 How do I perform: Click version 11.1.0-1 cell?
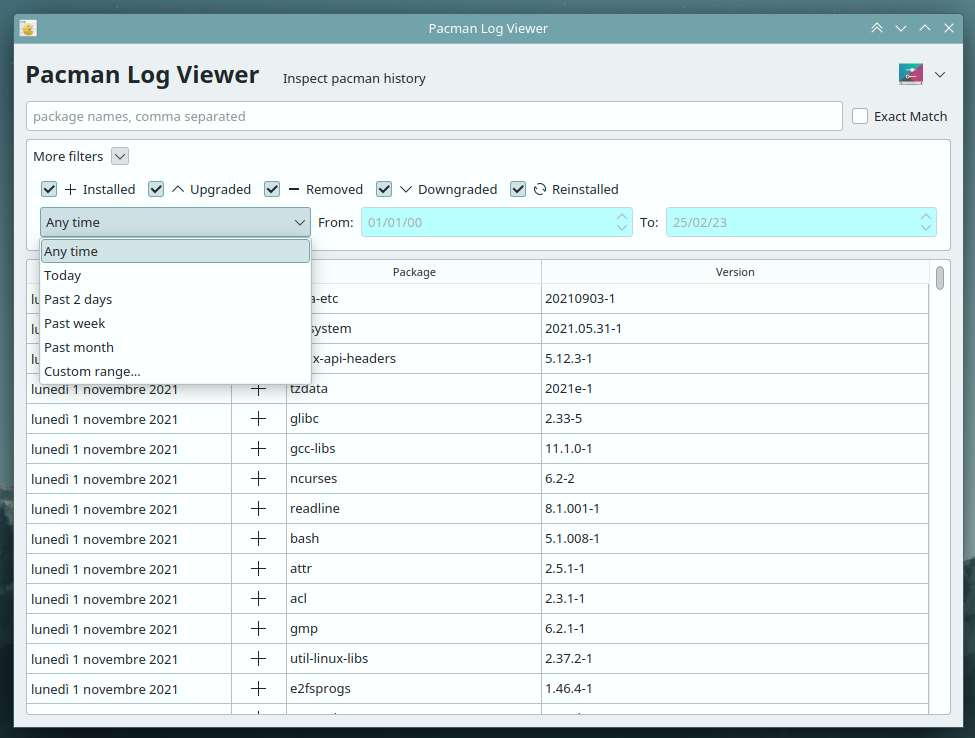[735, 448]
